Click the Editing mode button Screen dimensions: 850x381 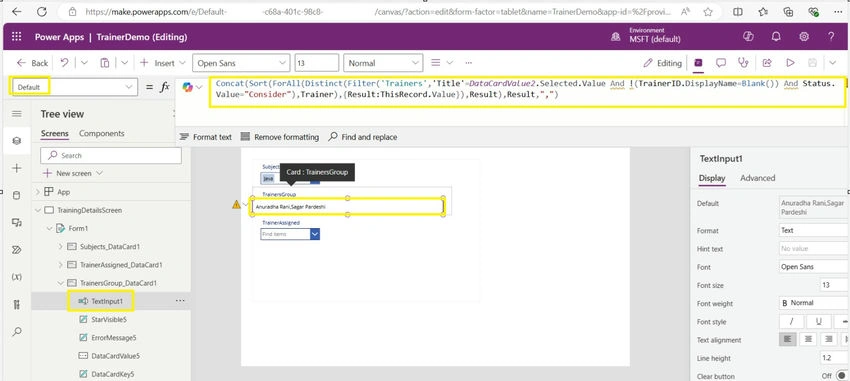click(662, 63)
